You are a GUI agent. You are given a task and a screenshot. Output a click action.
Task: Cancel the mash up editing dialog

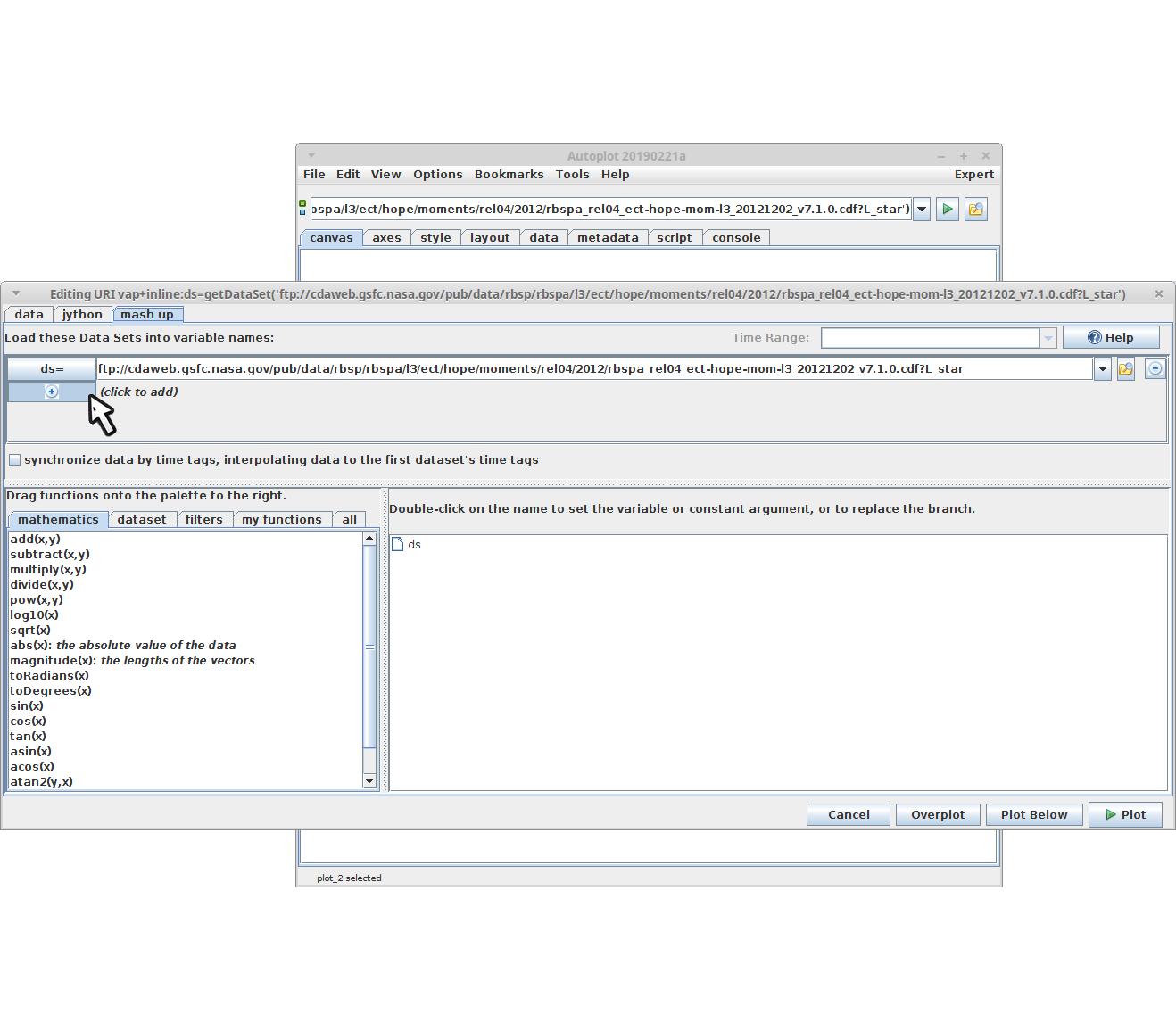tap(848, 814)
